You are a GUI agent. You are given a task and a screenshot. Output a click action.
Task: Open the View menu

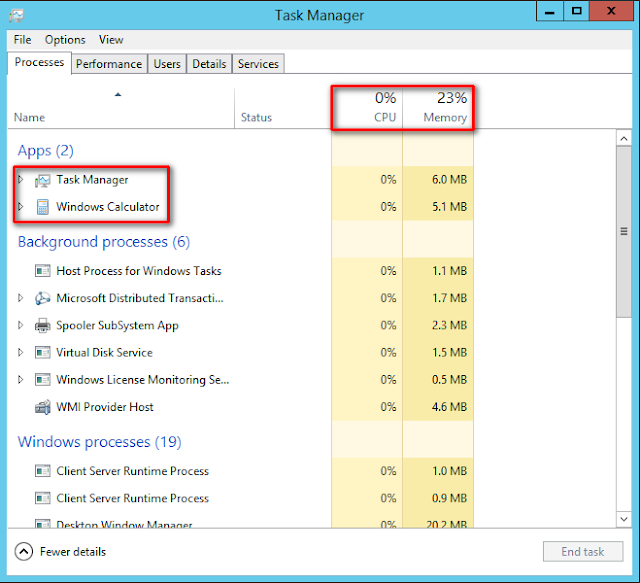coord(111,40)
